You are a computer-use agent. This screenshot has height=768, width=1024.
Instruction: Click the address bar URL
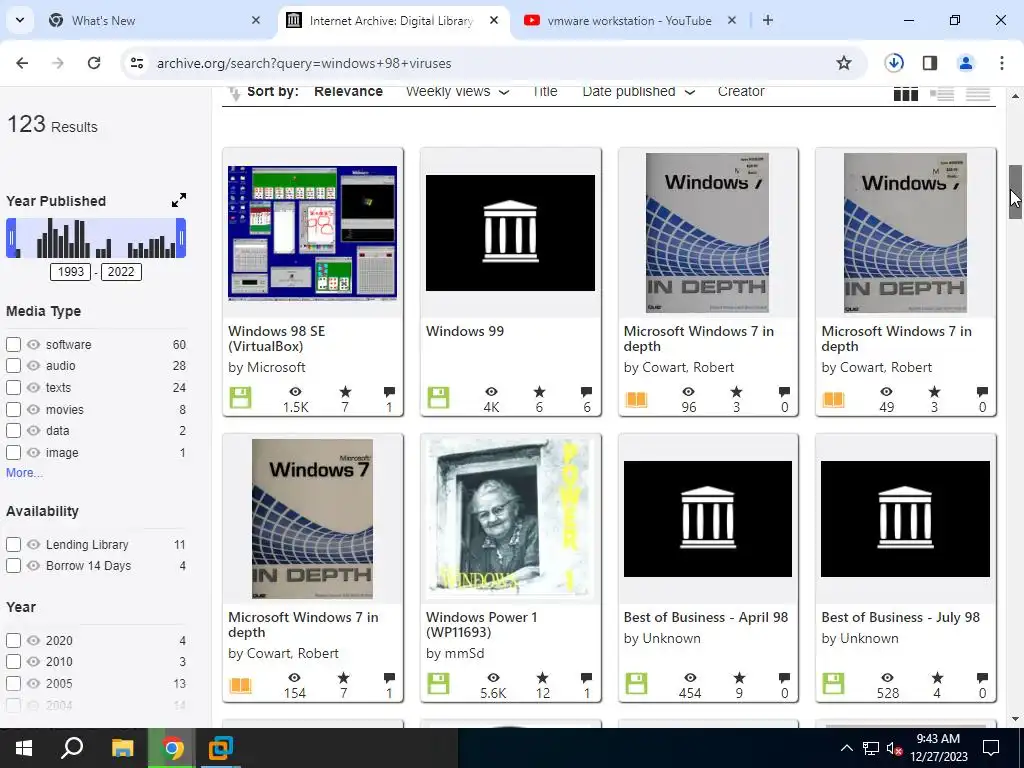click(304, 63)
